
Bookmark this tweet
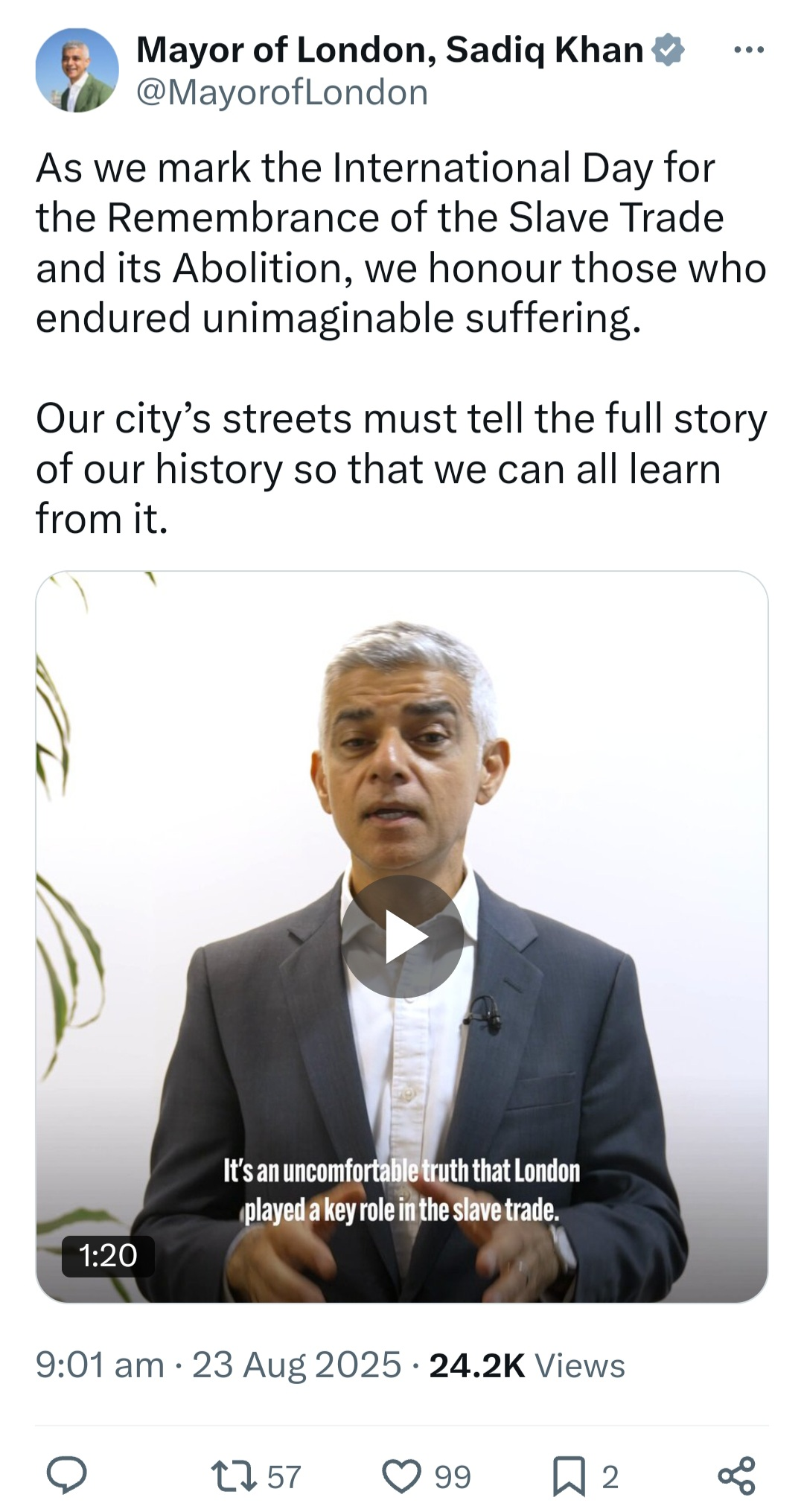pyautogui.click(x=569, y=1476)
